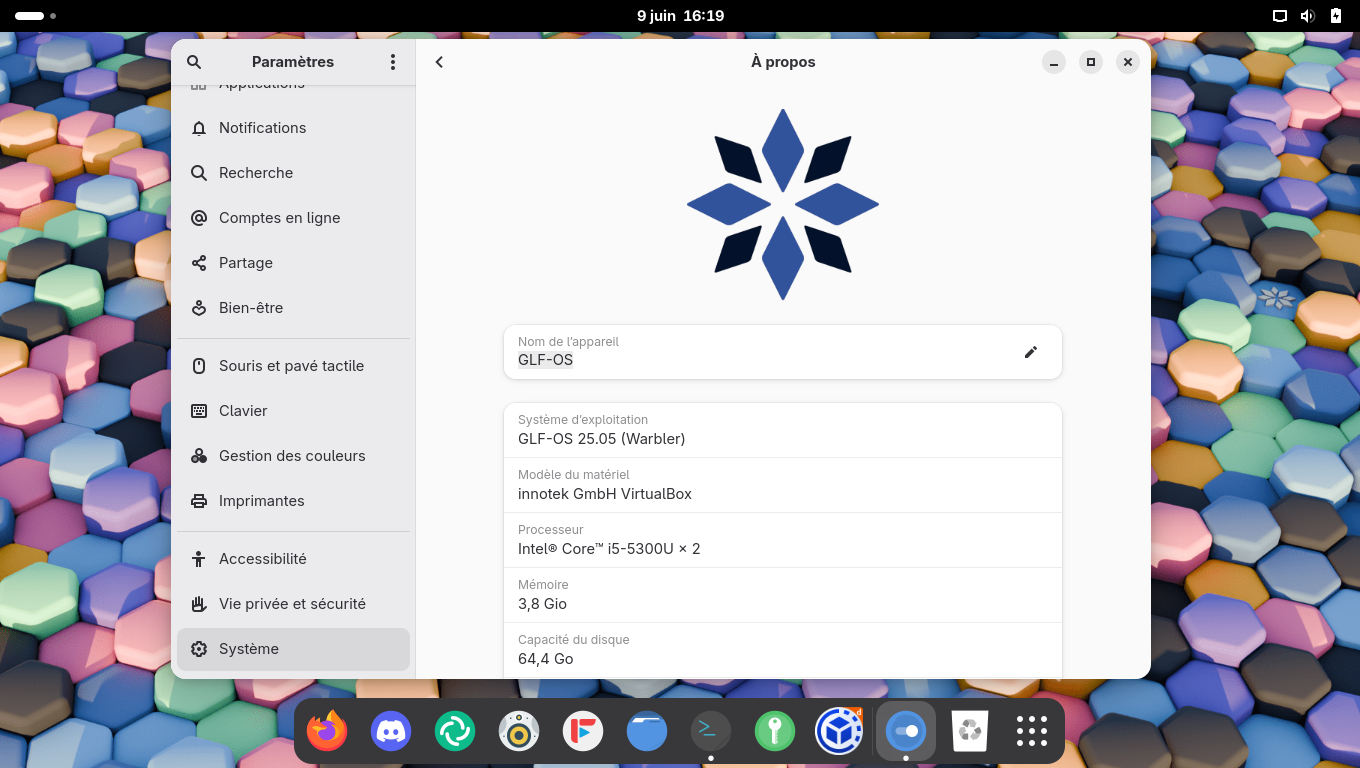This screenshot has width=1360, height=768.
Task: Click the 3,8 Gio memory value
Action: click(542, 604)
